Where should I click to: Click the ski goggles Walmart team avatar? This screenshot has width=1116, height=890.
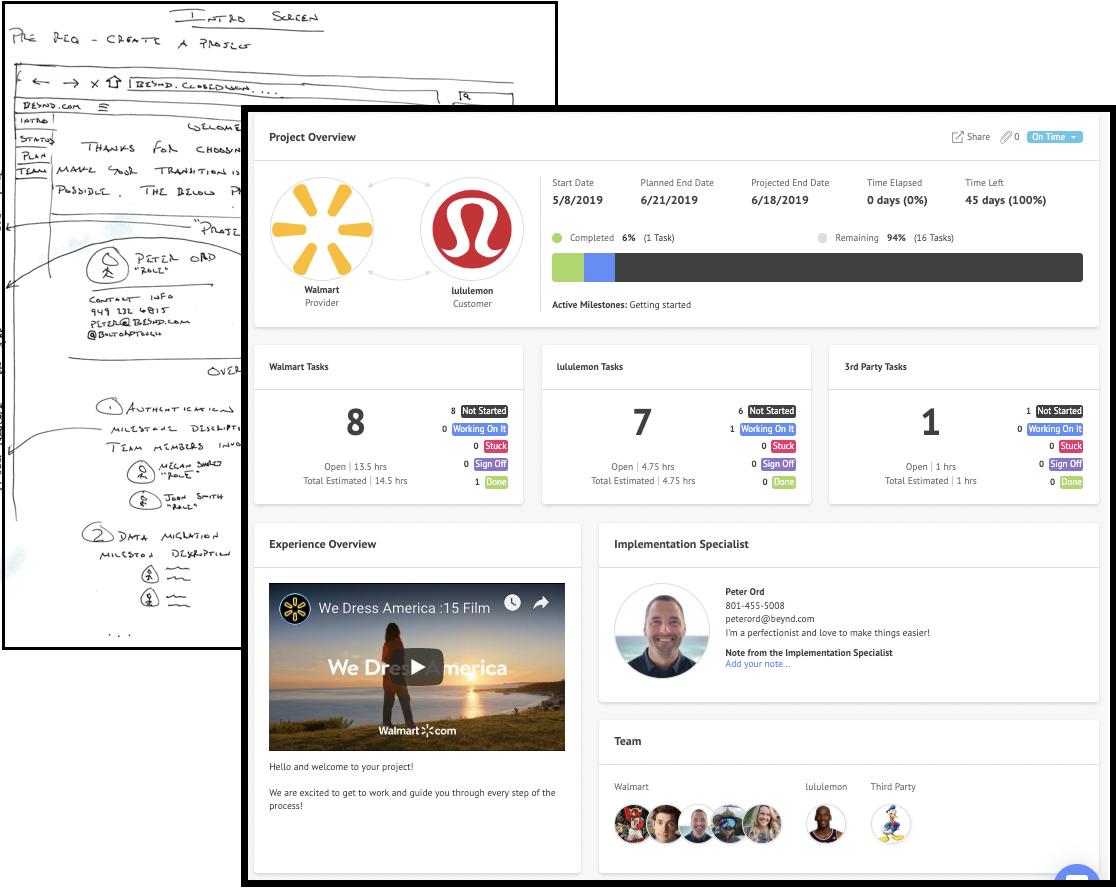click(x=730, y=824)
